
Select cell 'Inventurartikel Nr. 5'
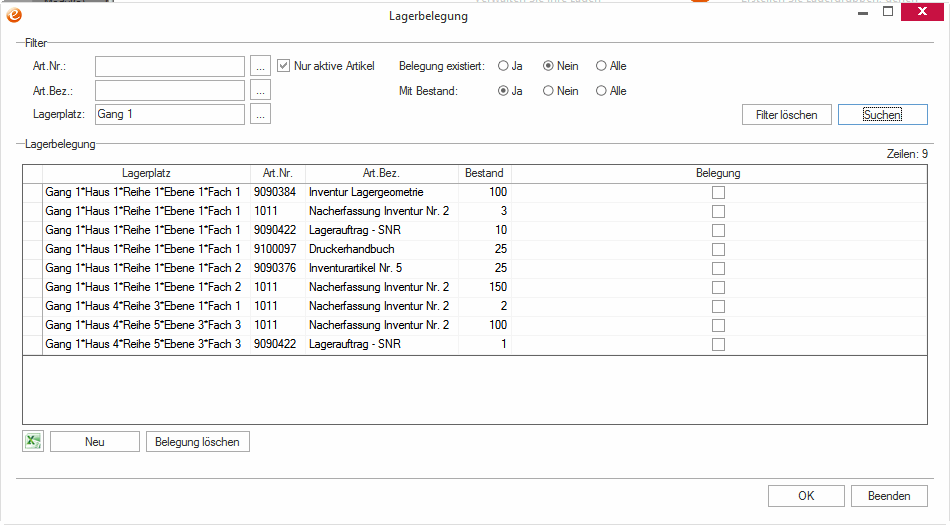click(382, 268)
